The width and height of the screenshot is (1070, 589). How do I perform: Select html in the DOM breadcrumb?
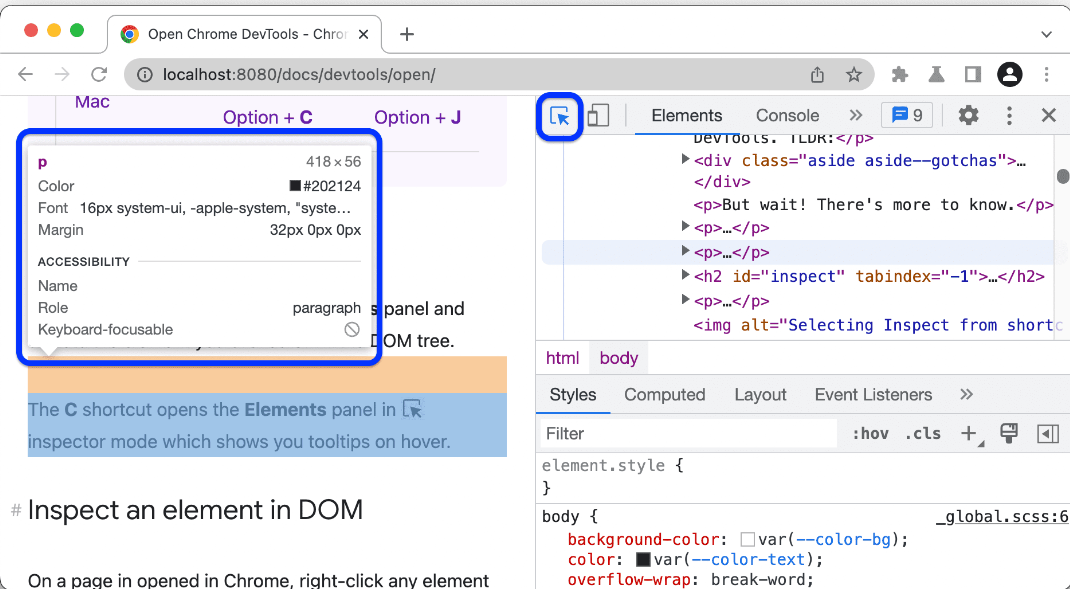[562, 358]
